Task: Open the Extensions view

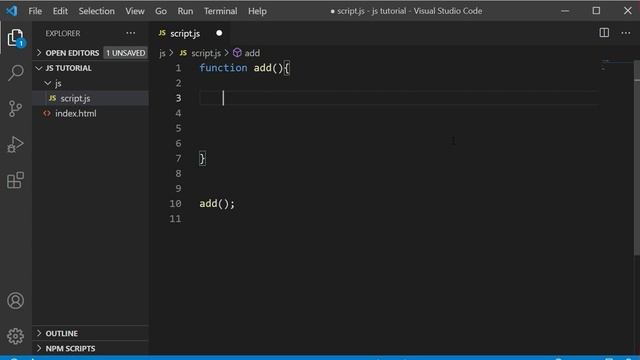Action: point(16,180)
